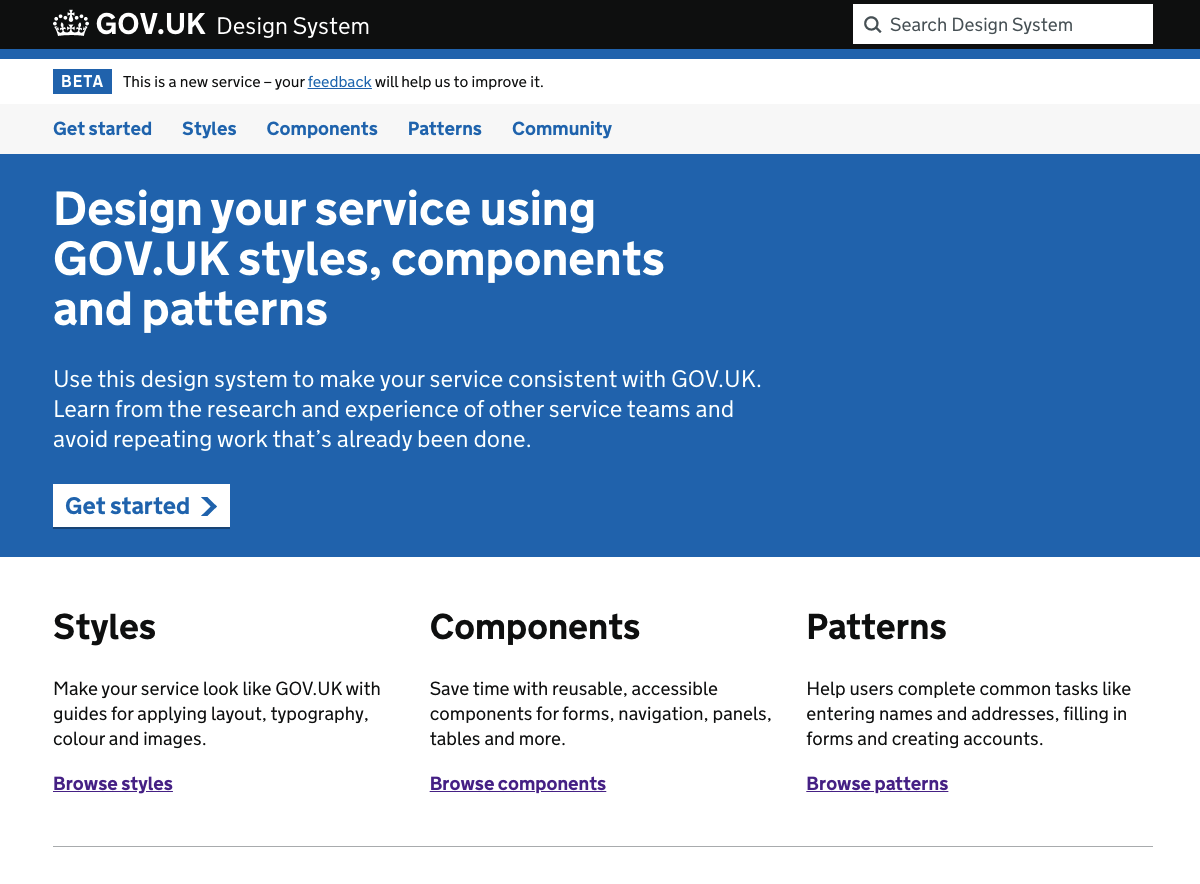Click the BETA phase tag
Image resolution: width=1200 pixels, height=884 pixels.
82,82
